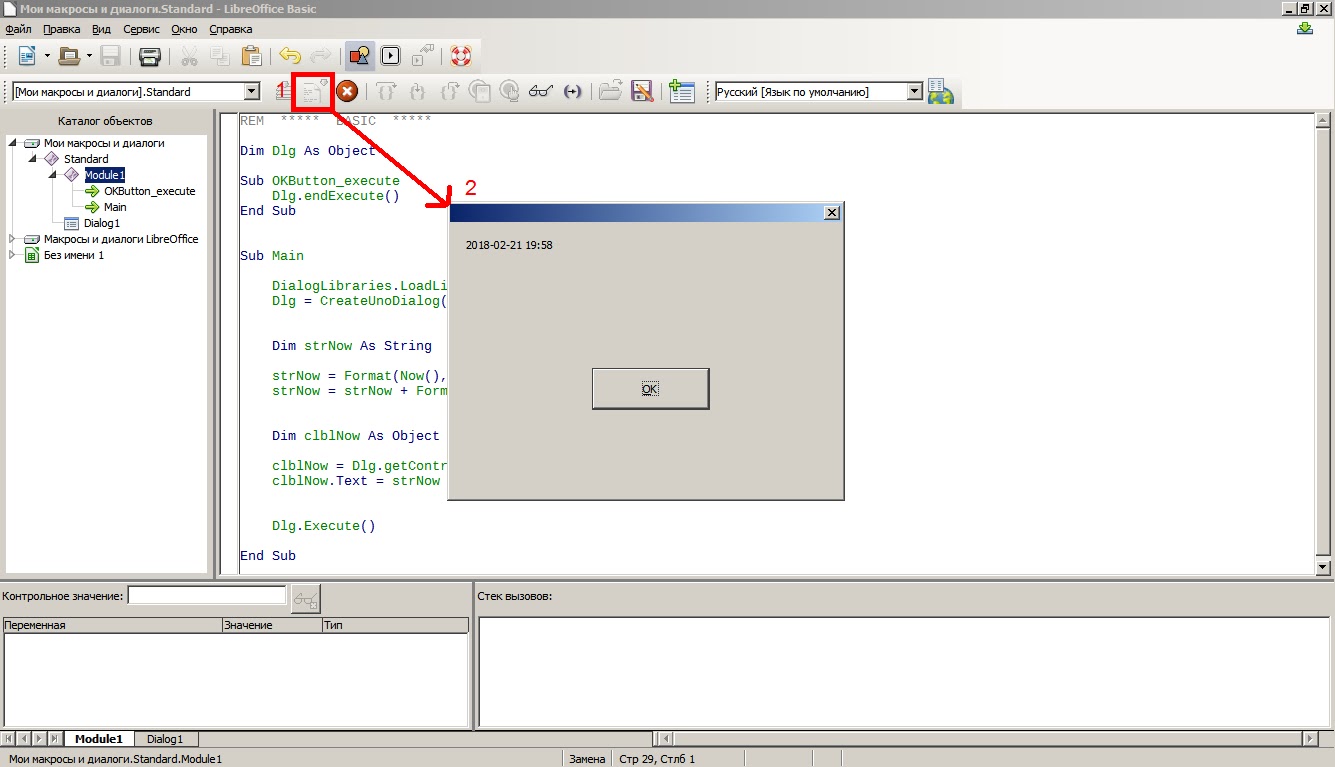Image resolution: width=1335 pixels, height=767 pixels.
Task: Select Dialog1 in the object catalog tree
Action: (x=102, y=223)
